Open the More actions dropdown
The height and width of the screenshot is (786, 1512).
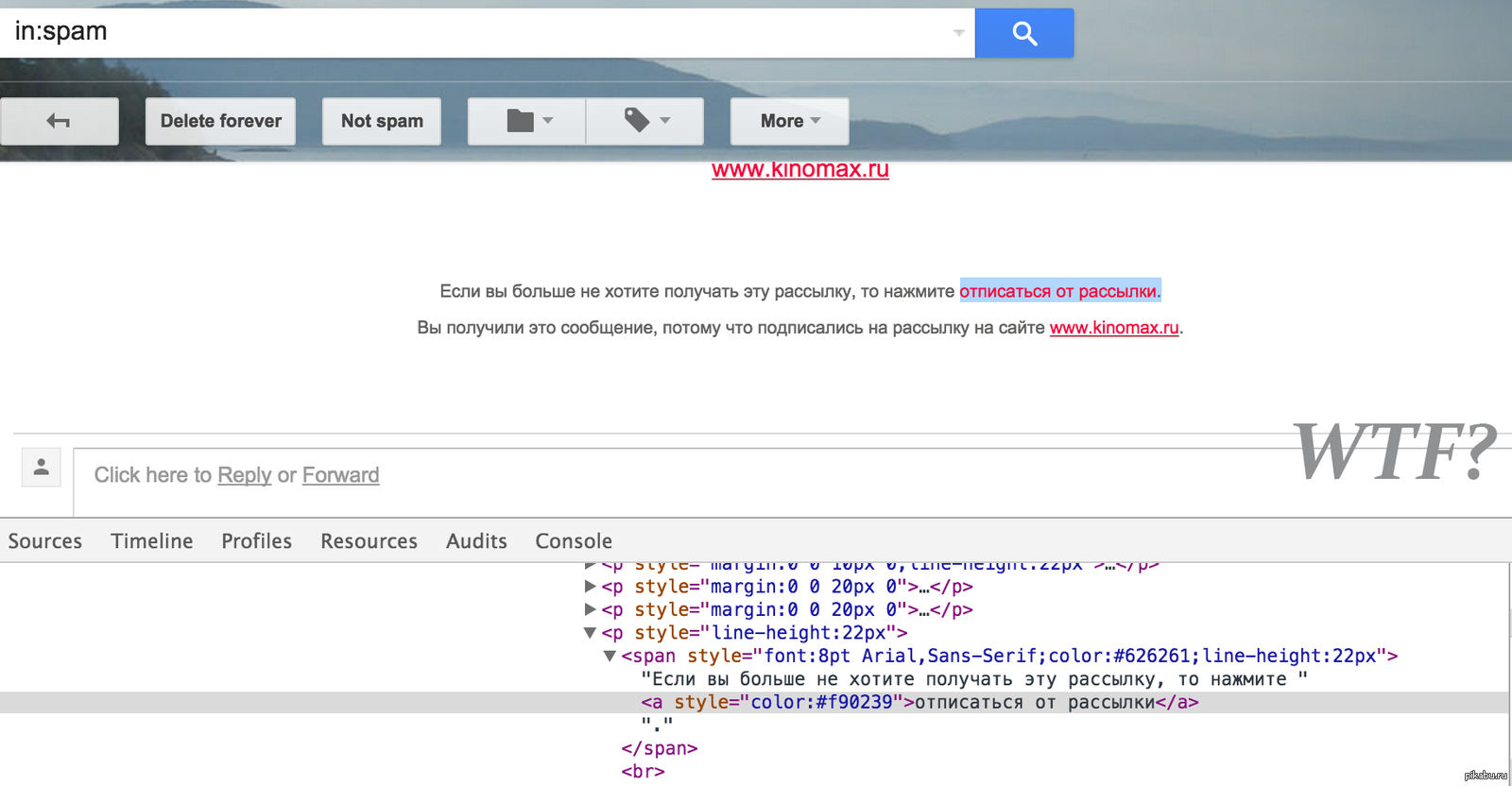[789, 121]
